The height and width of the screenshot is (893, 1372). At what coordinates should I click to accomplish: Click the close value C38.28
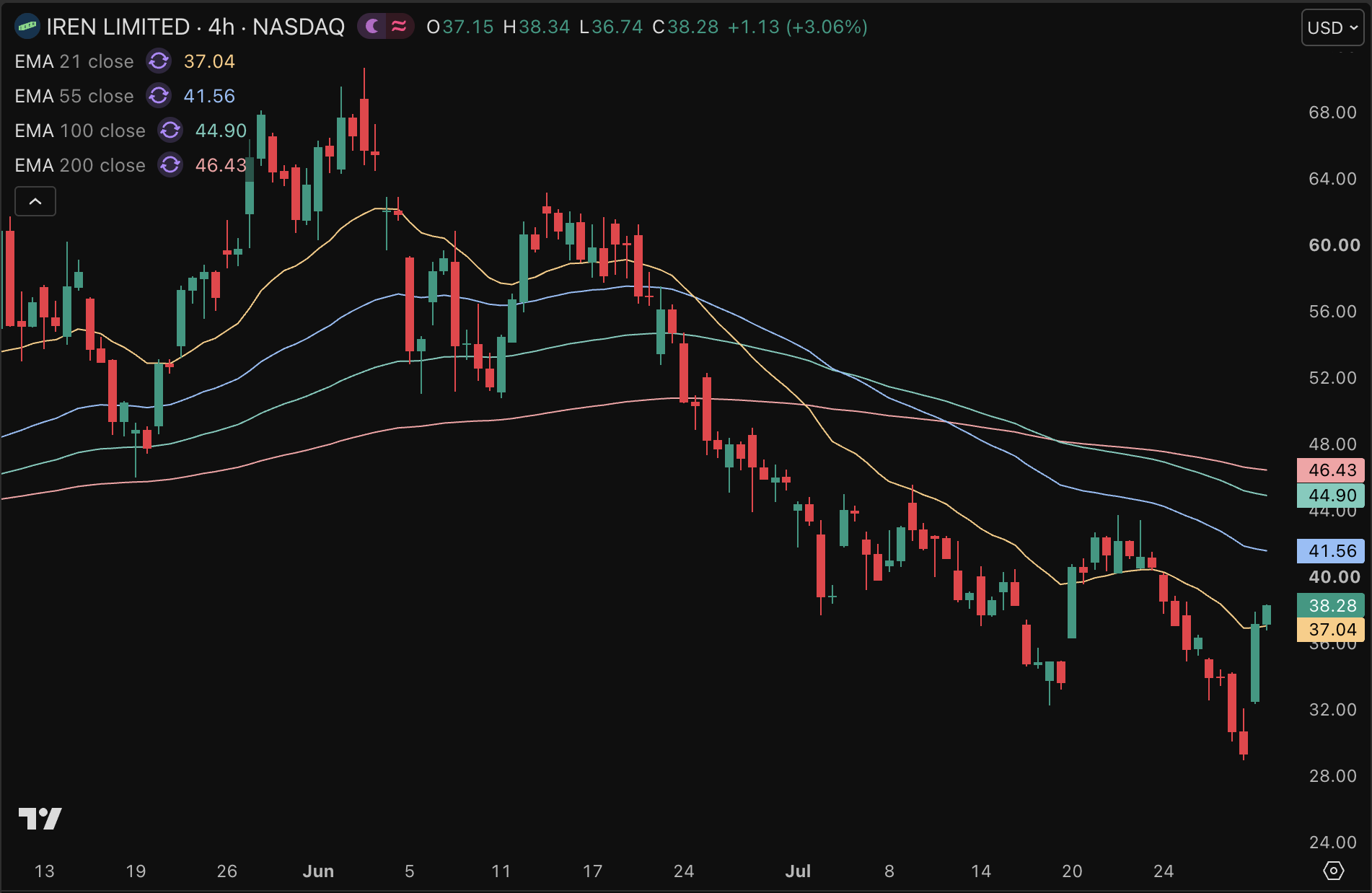point(685,27)
